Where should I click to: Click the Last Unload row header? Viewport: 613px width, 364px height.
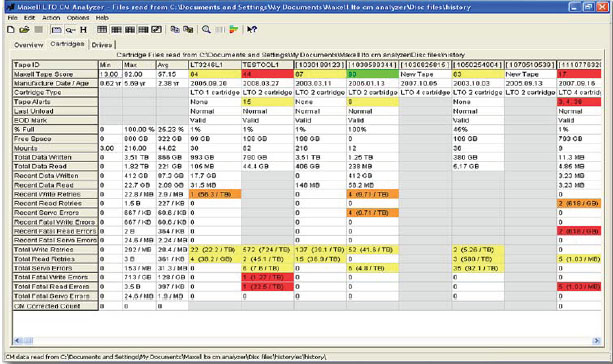(x=55, y=111)
